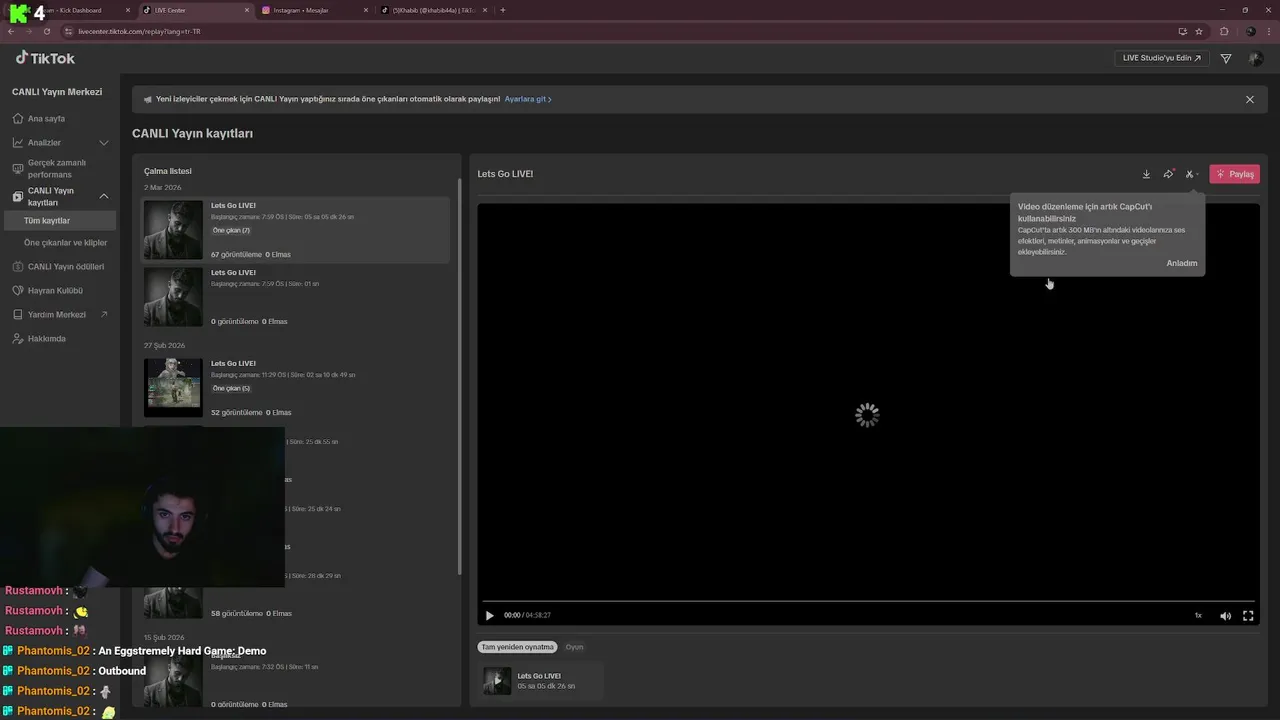This screenshot has width=1280, height=720.
Task: Reload the page
Action: (x=47, y=31)
